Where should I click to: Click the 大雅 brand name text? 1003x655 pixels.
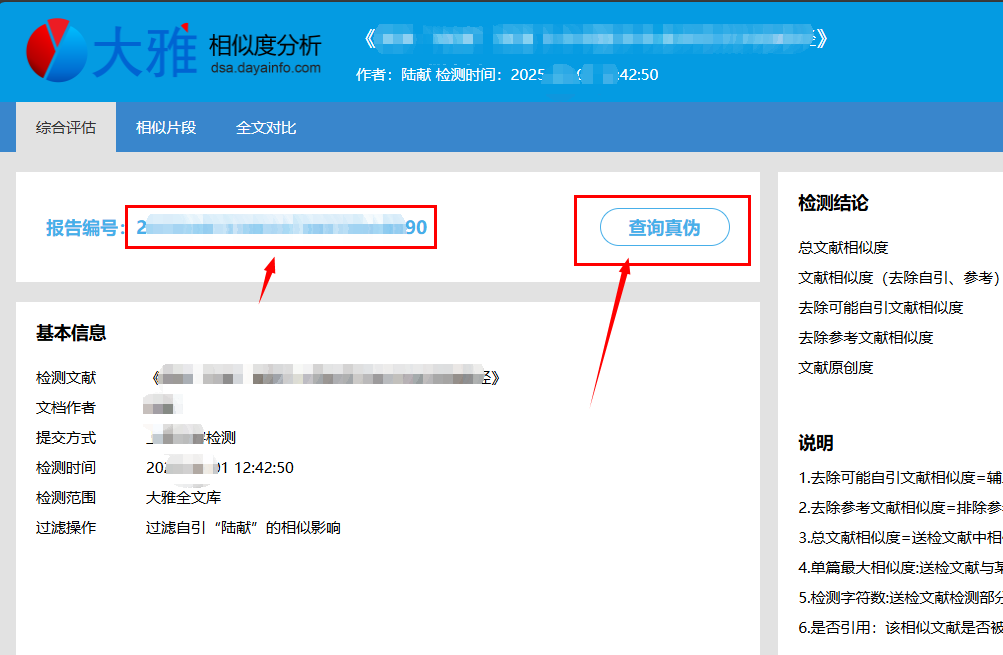pyautogui.click(x=145, y=52)
